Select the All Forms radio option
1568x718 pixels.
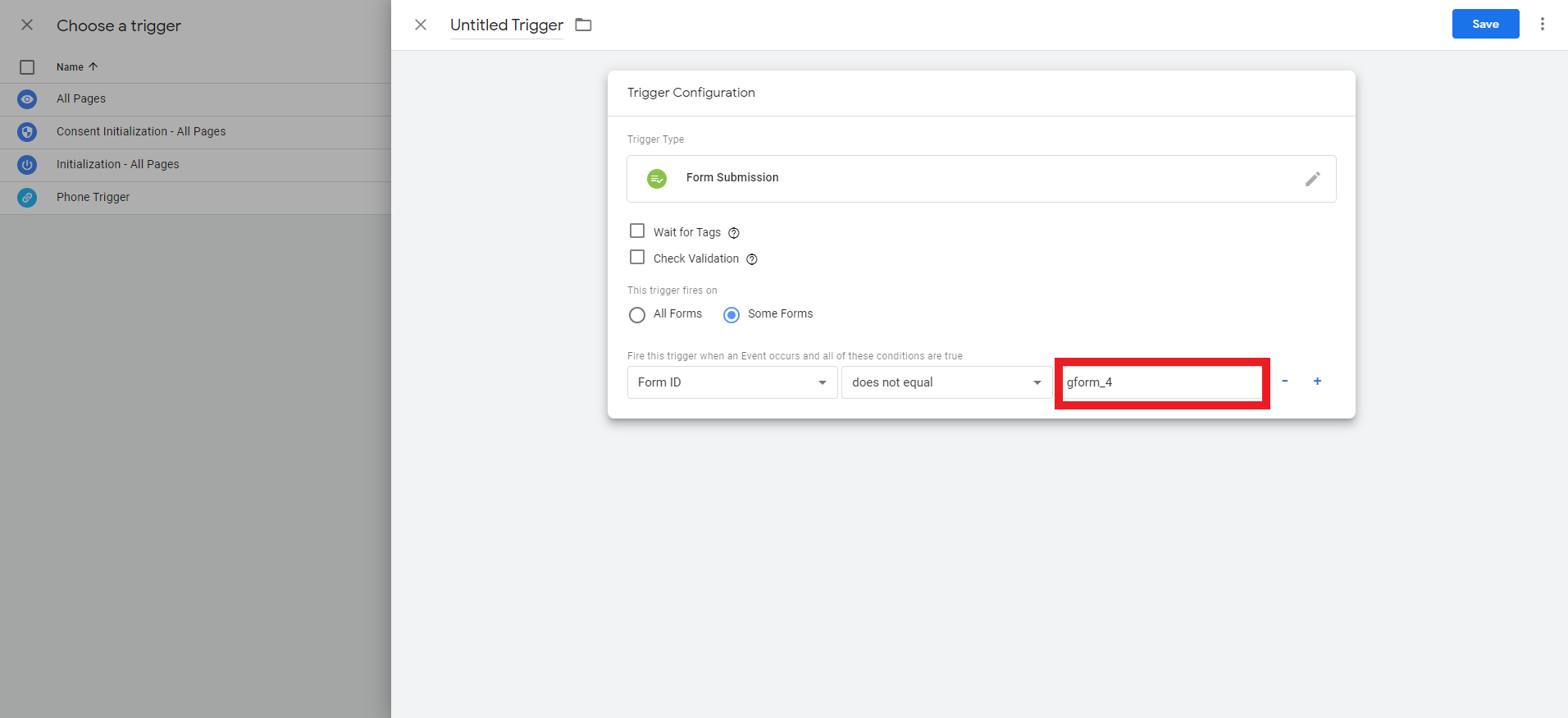pos(637,315)
